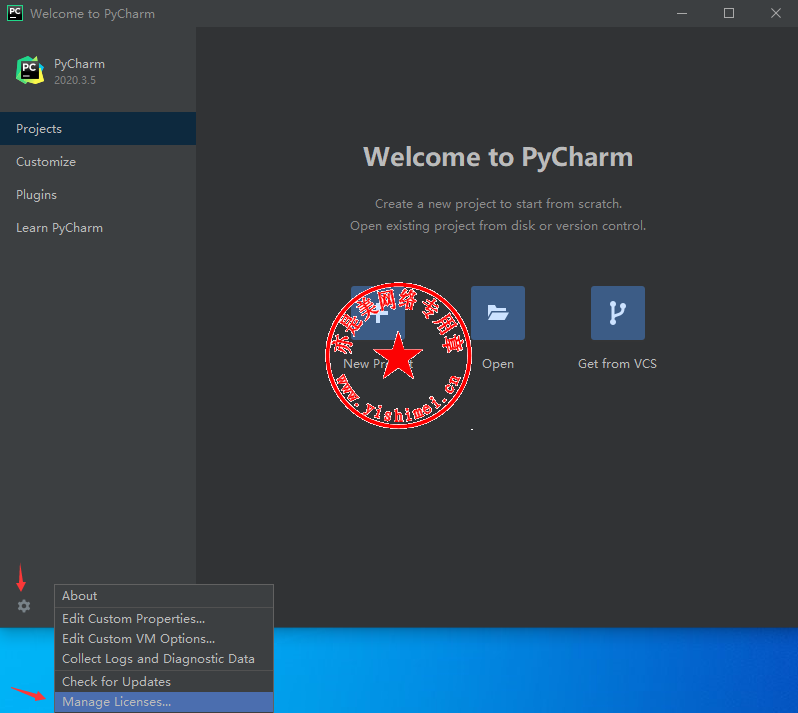Switch to the Customize tab
798x713 pixels.
pos(98,161)
